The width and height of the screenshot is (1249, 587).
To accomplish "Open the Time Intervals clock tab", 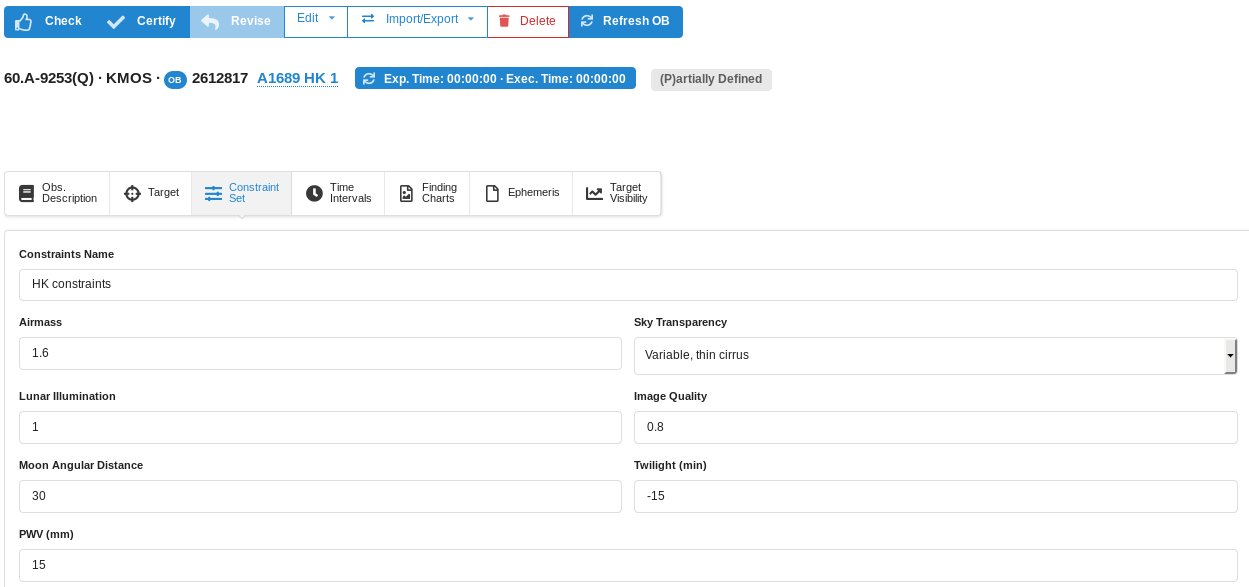I will coord(338,193).
